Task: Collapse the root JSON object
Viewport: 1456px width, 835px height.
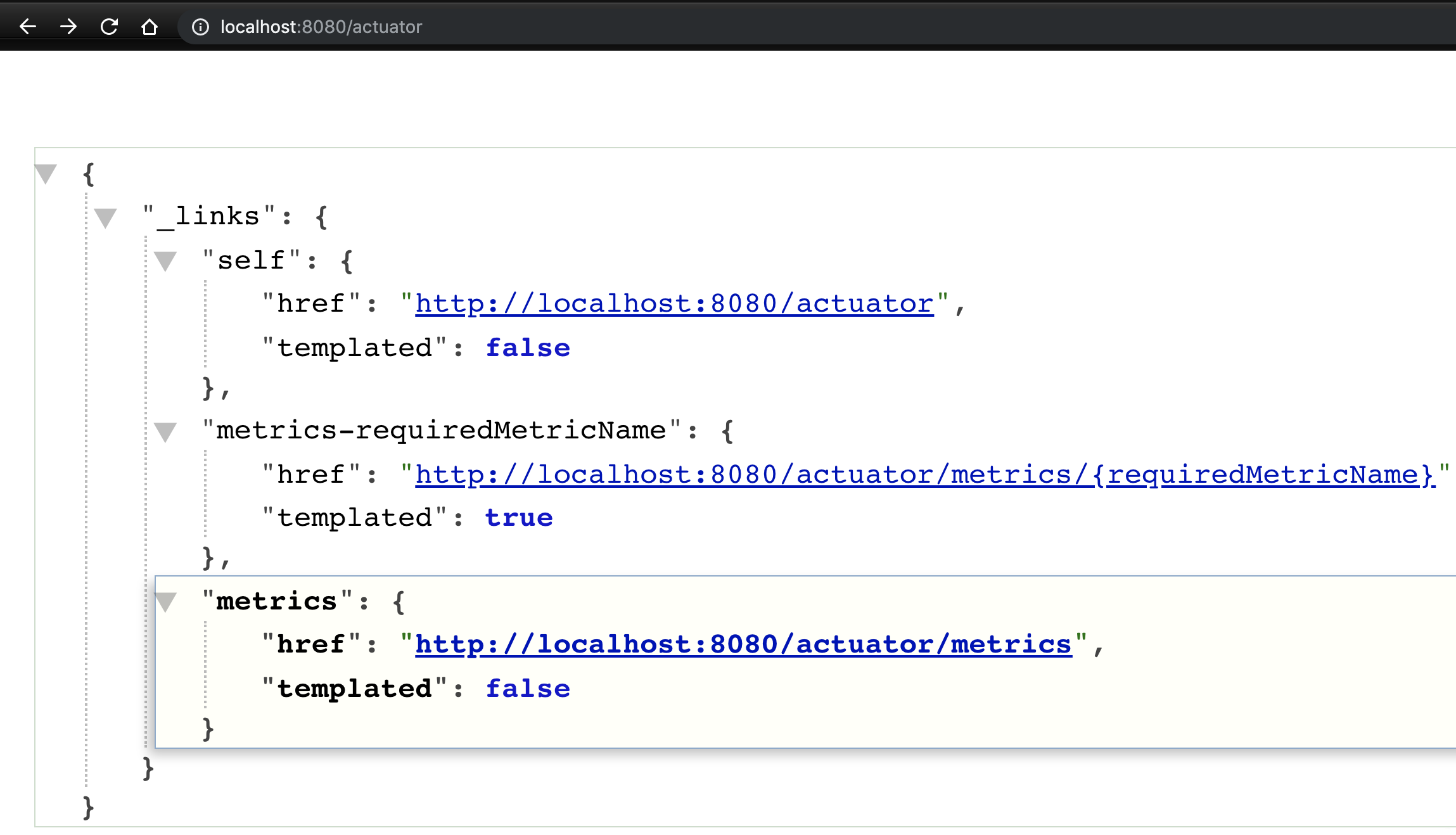Action: tap(46, 174)
